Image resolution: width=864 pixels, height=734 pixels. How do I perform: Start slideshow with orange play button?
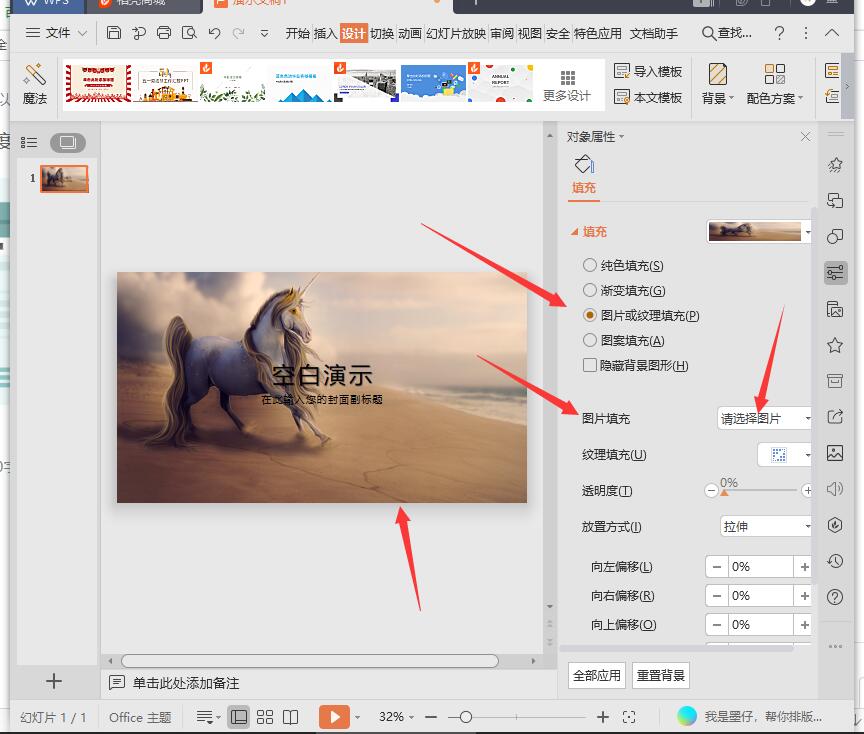(x=334, y=717)
